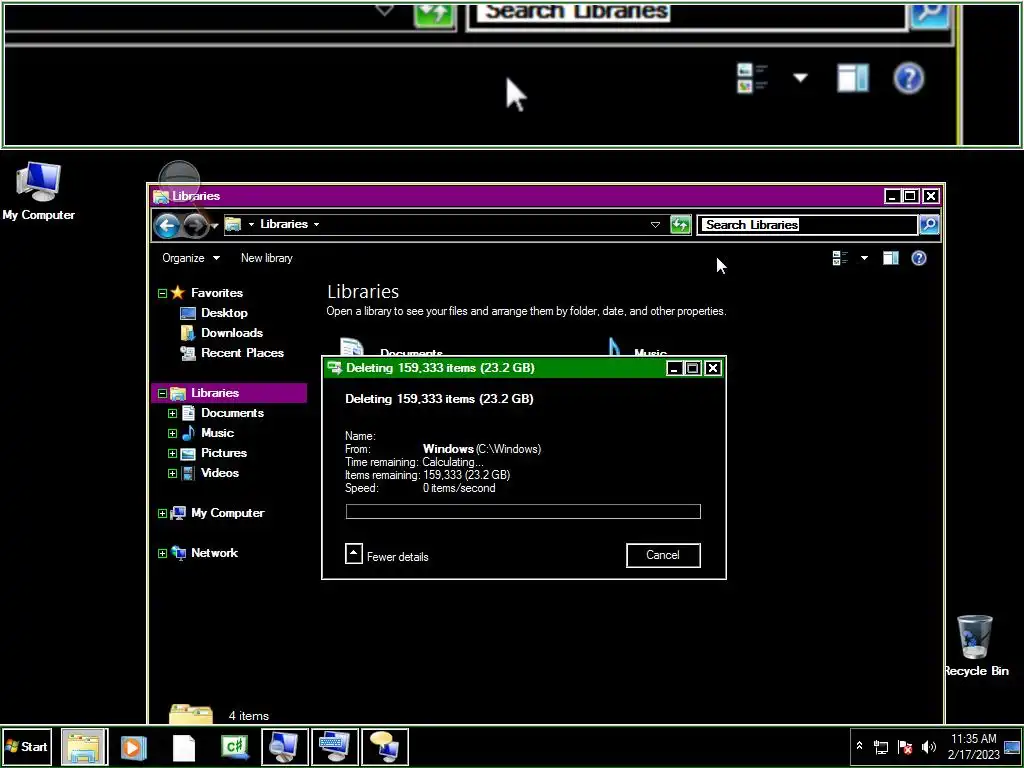This screenshot has width=1024, height=768.
Task: Close the Deleting items dialog
Action: point(713,368)
